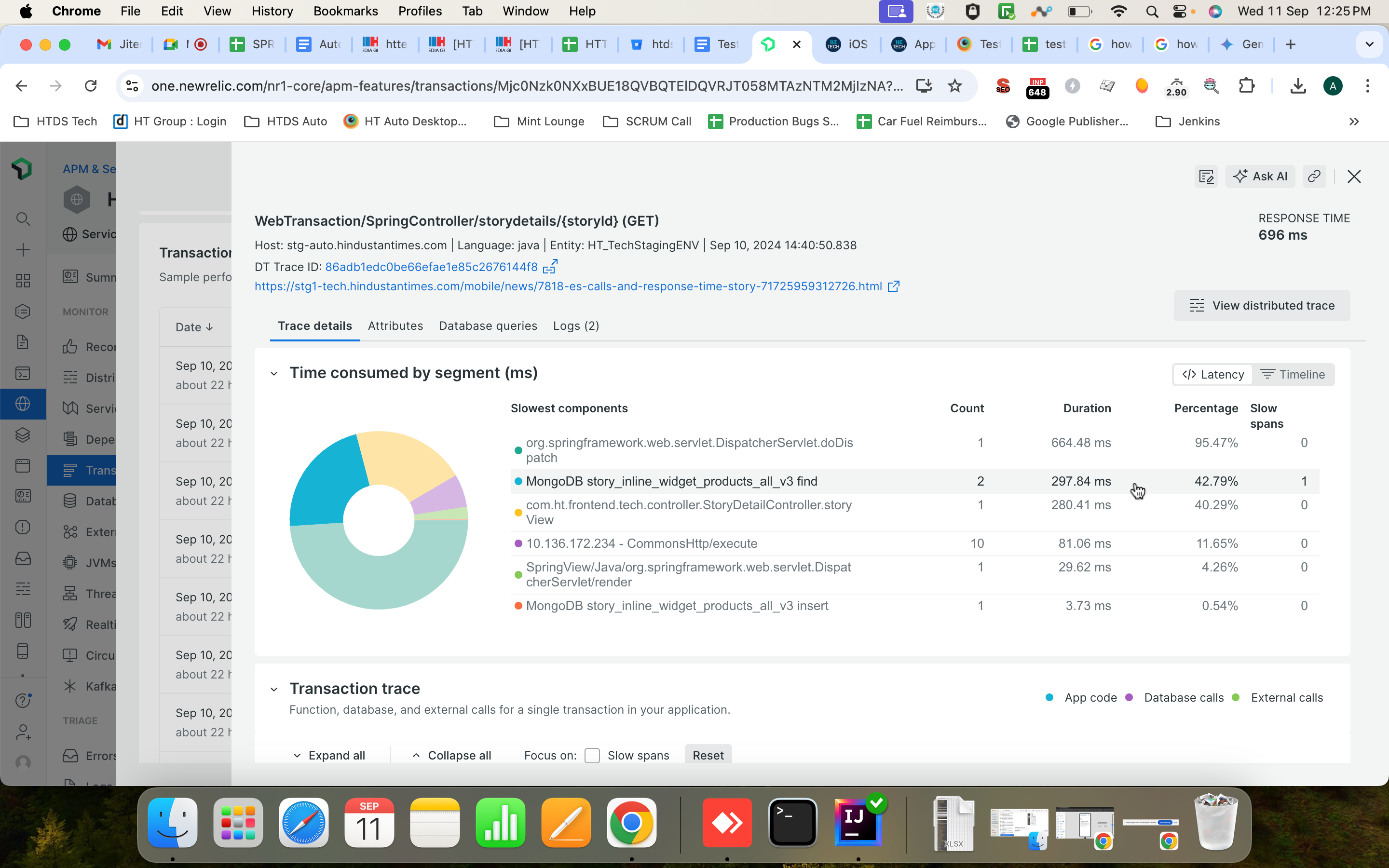Enable the Slow spans focus checkbox

pos(592,755)
